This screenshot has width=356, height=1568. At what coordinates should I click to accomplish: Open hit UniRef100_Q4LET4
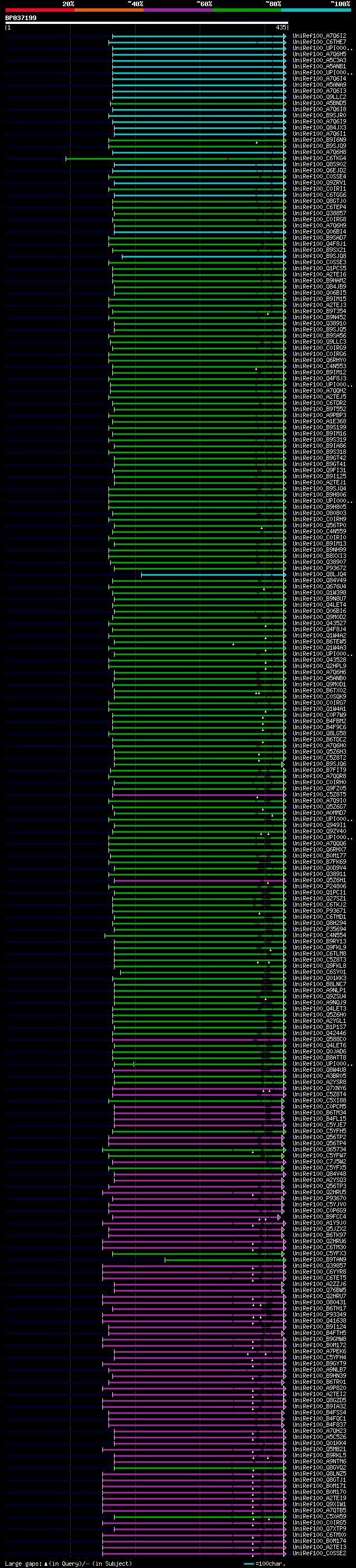coord(319,605)
